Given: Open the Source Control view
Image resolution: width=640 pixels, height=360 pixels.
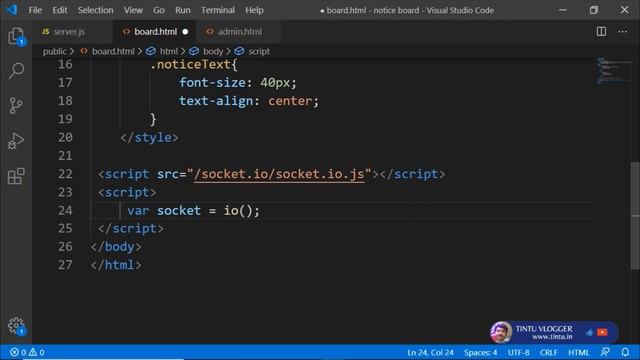Looking at the screenshot, I should (x=16, y=106).
